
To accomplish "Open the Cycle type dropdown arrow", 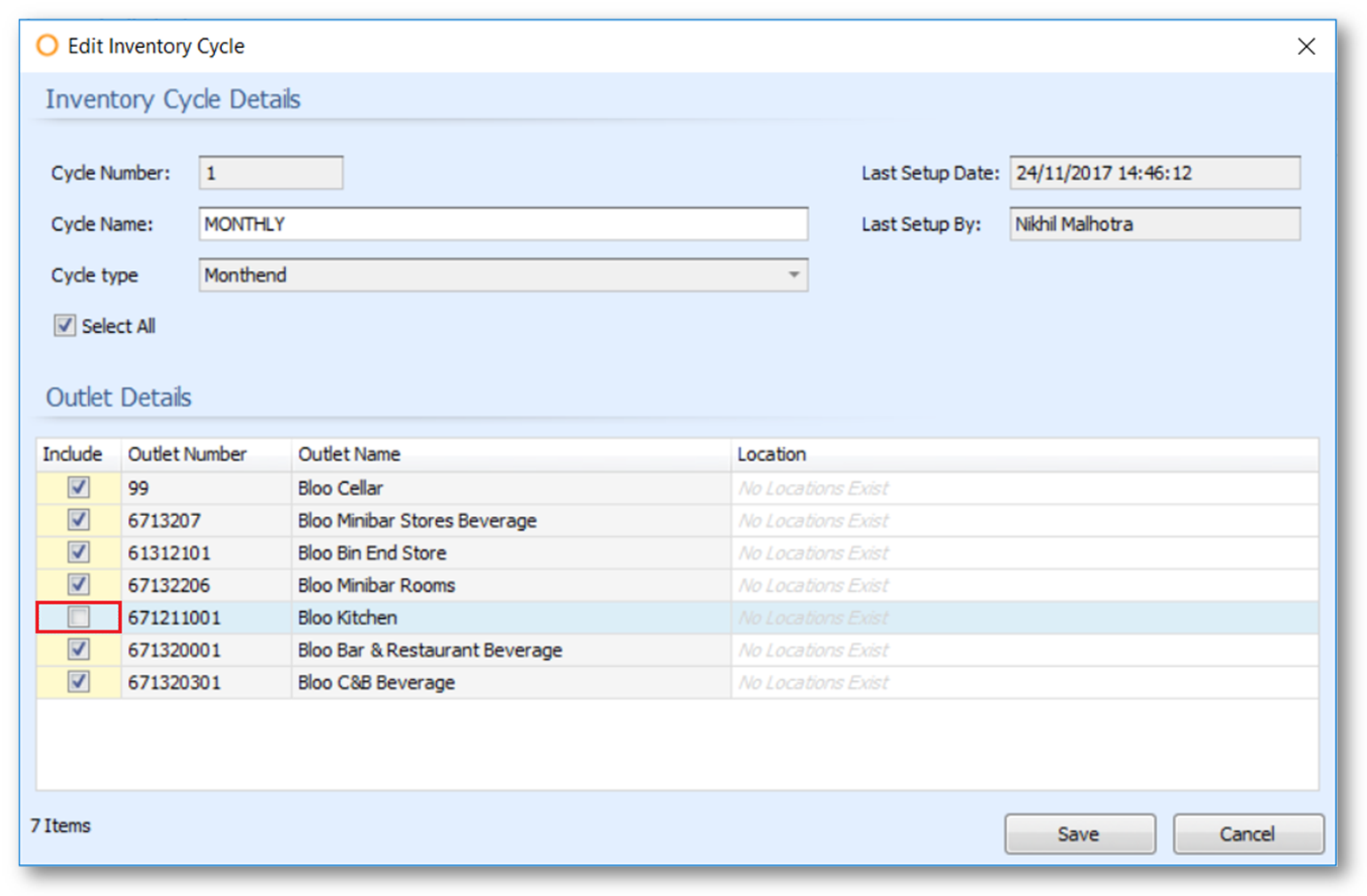I will [x=793, y=275].
